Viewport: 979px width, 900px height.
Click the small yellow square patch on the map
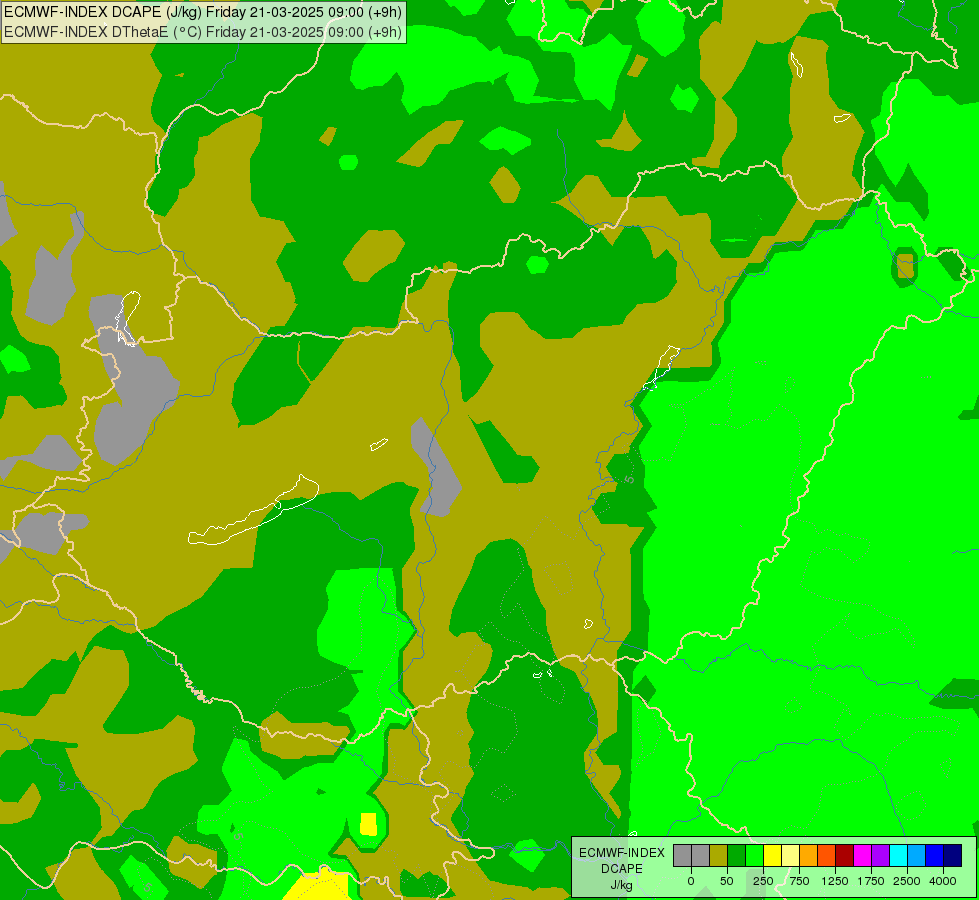368,824
